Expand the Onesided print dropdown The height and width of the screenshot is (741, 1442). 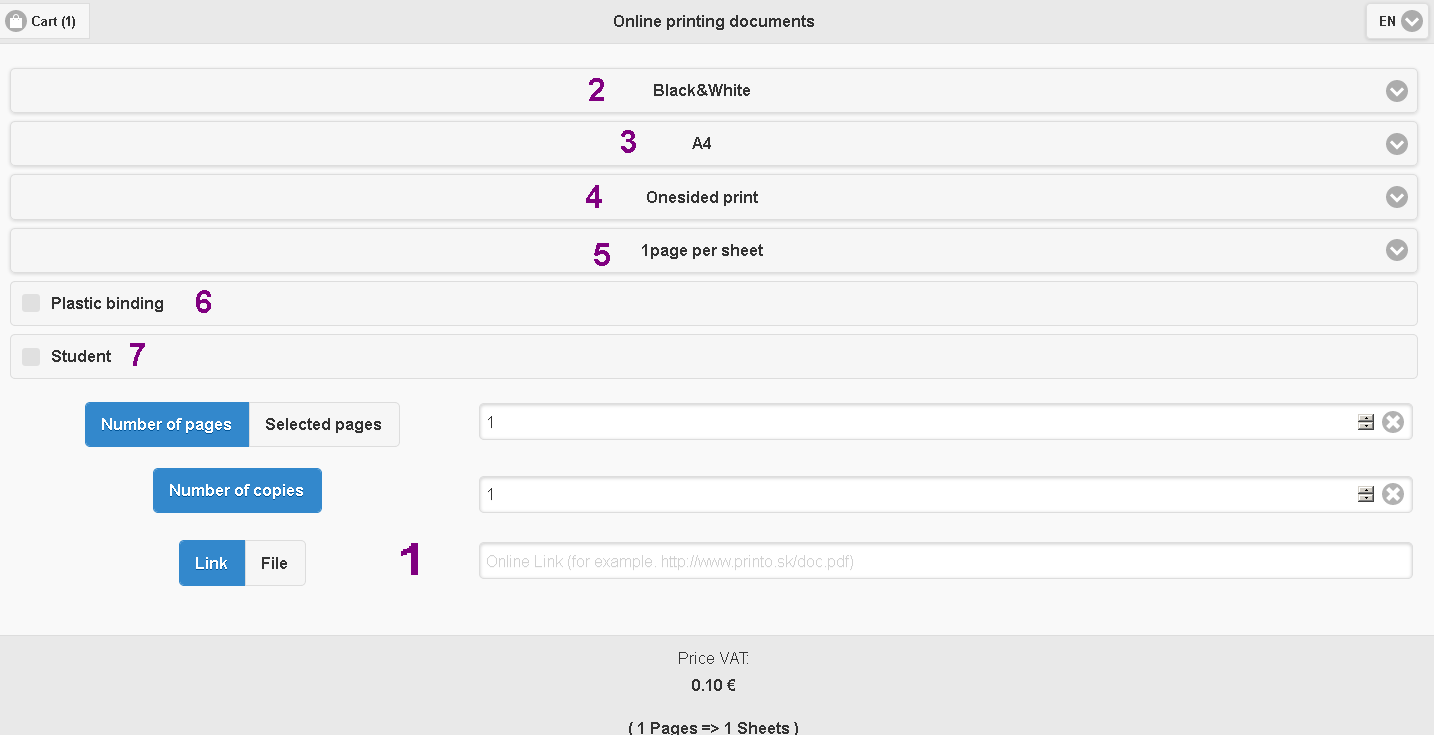(x=713, y=198)
